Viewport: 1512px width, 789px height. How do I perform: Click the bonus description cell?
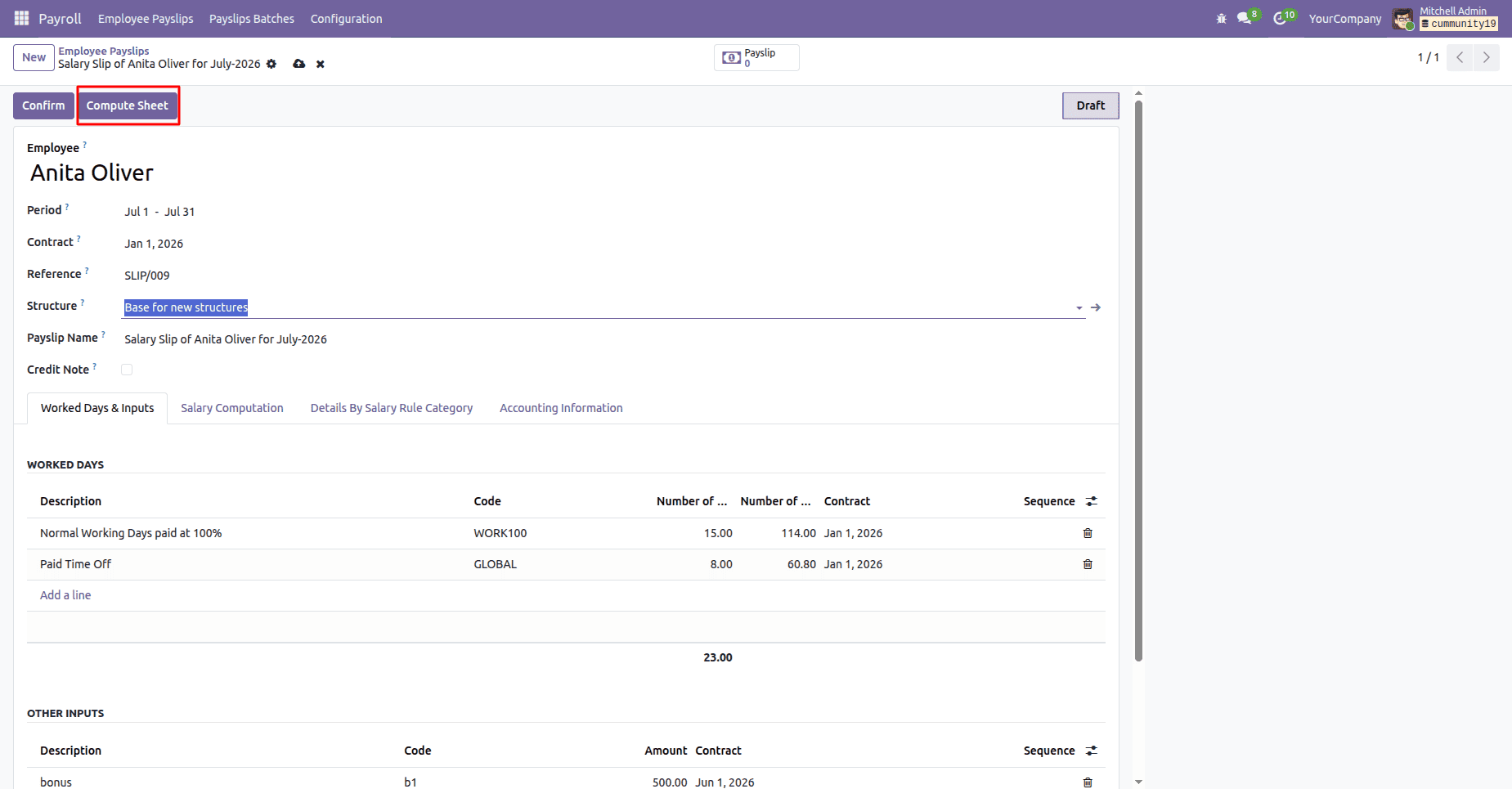(x=56, y=782)
